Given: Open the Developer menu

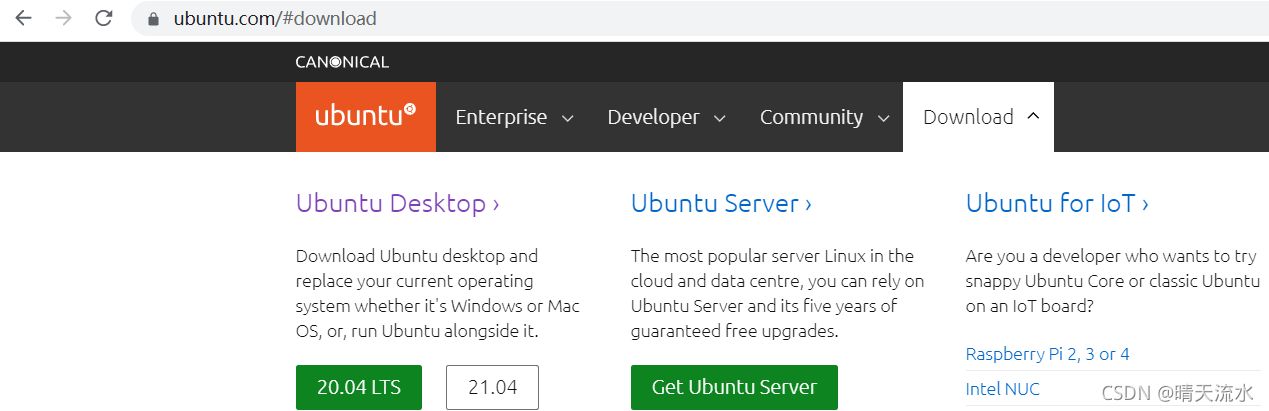Looking at the screenshot, I should (x=653, y=117).
